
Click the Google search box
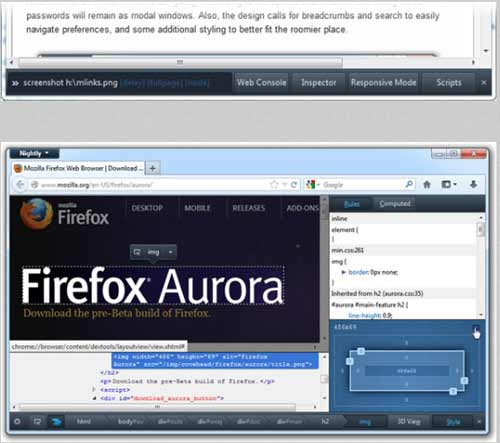click(x=363, y=185)
